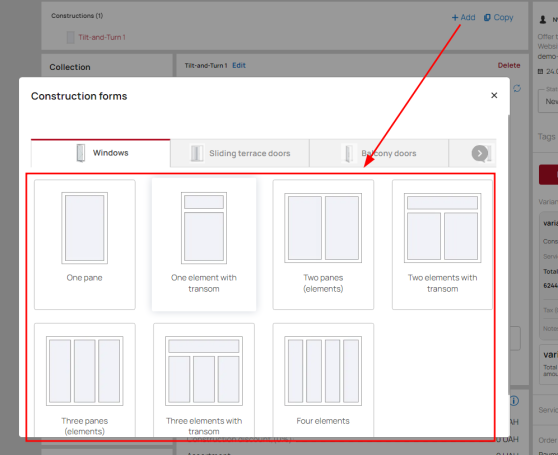The width and height of the screenshot is (558, 455).
Task: Select the Four elements form
Action: pos(323,380)
